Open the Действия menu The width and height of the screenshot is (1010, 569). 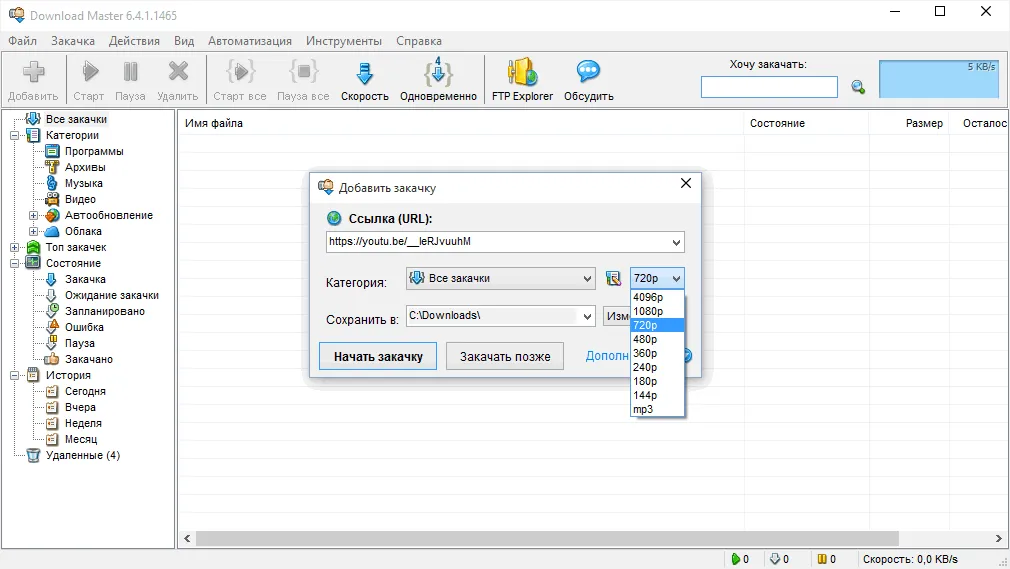pyautogui.click(x=134, y=41)
